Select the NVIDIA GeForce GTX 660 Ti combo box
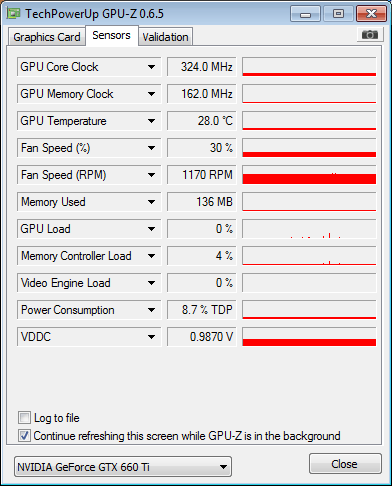The height and width of the screenshot is (486, 392). pyautogui.click(x=123, y=467)
